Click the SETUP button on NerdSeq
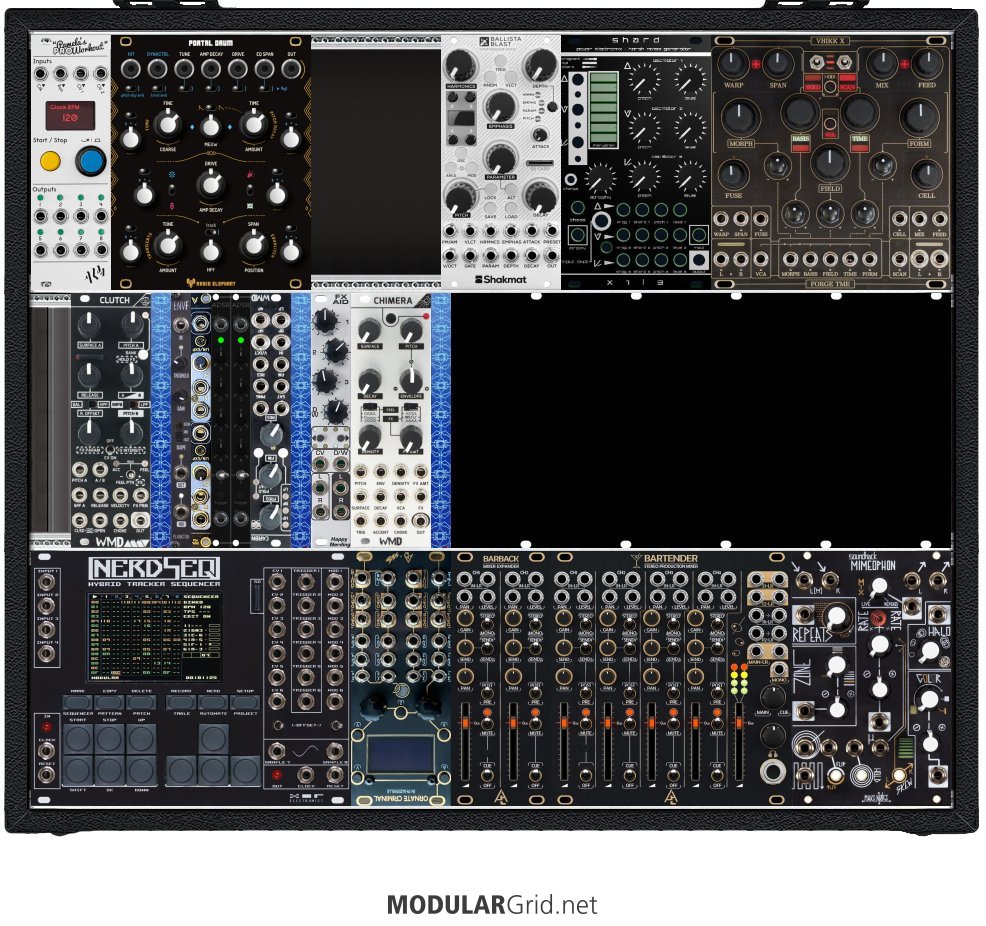 pyautogui.click(x=245, y=700)
